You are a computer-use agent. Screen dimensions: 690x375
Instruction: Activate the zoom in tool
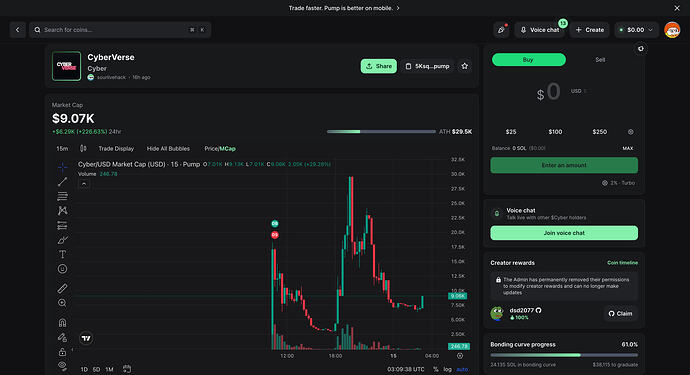coord(62,303)
